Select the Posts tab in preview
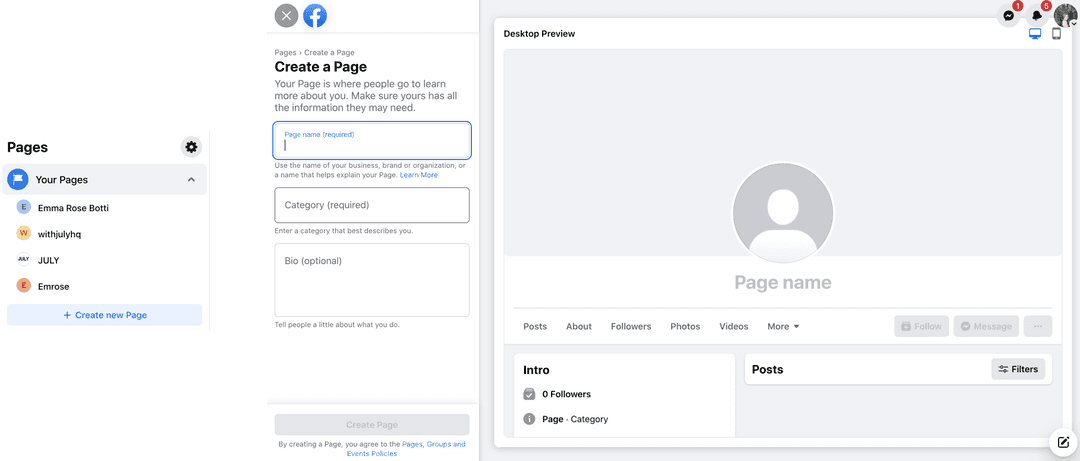Image resolution: width=1080 pixels, height=461 pixels. pyautogui.click(x=535, y=327)
